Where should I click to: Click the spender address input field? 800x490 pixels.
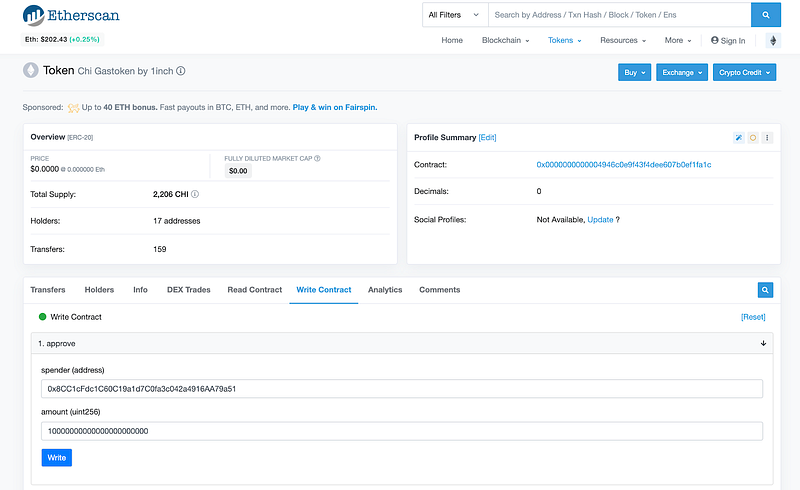[x=402, y=389]
